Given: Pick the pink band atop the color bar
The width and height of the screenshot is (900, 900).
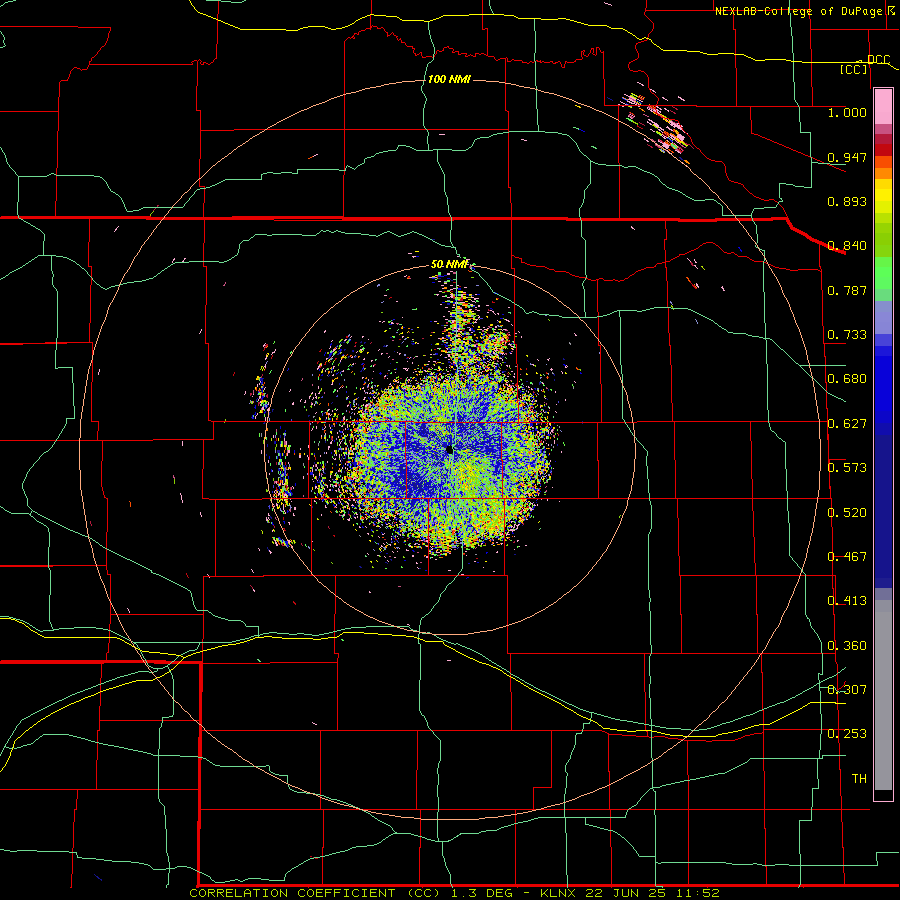Looking at the screenshot, I should (x=883, y=107).
